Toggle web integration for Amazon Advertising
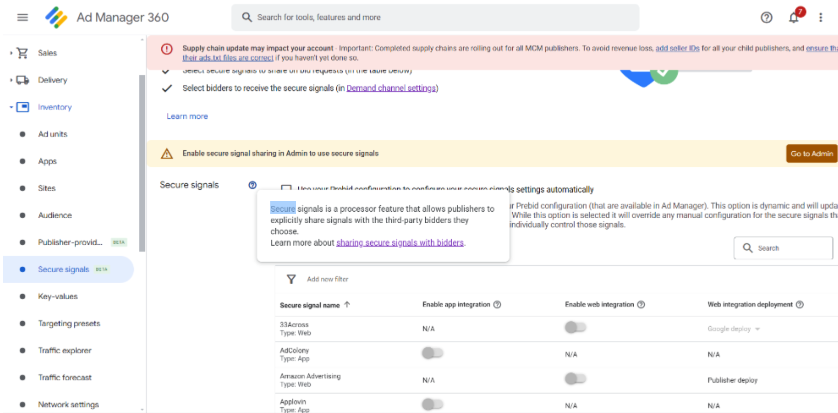The width and height of the screenshot is (838, 413). (574, 379)
